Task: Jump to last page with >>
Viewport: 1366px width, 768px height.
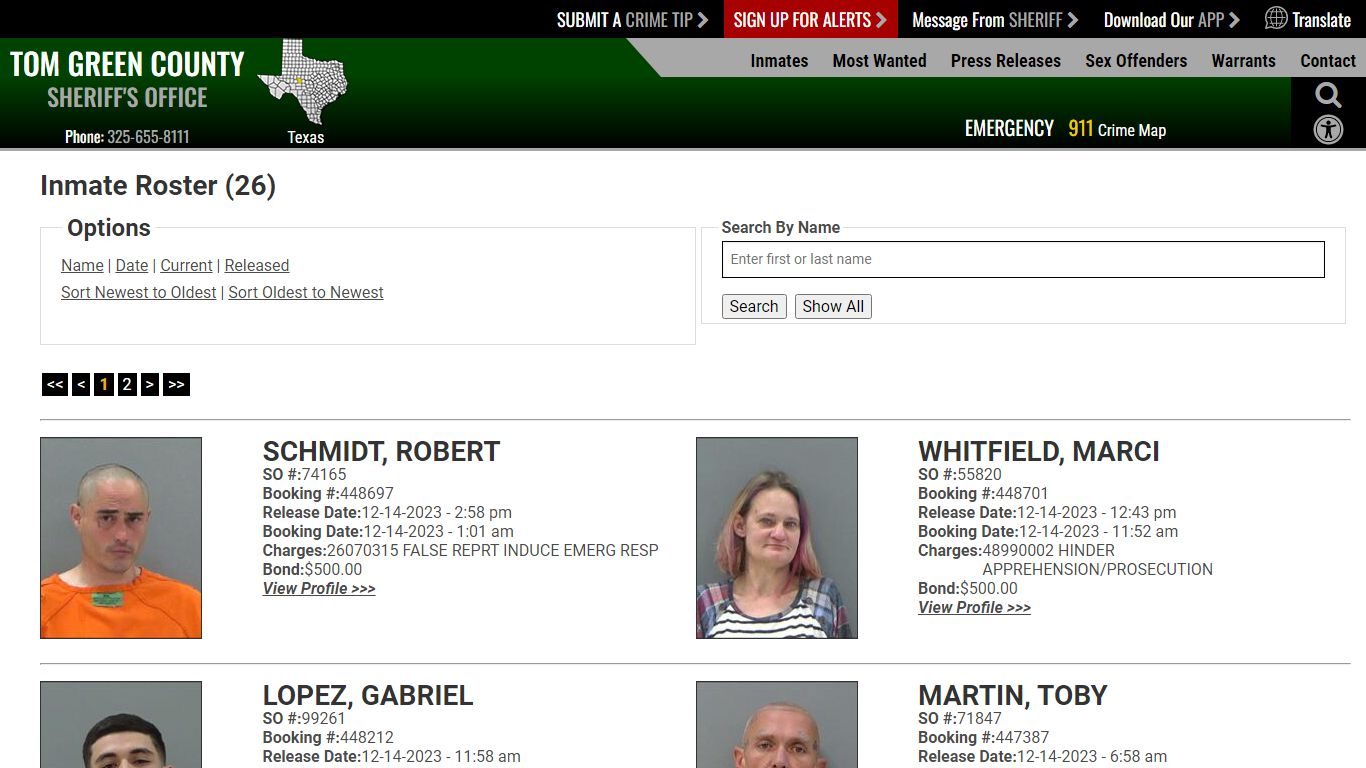Action: tap(176, 384)
